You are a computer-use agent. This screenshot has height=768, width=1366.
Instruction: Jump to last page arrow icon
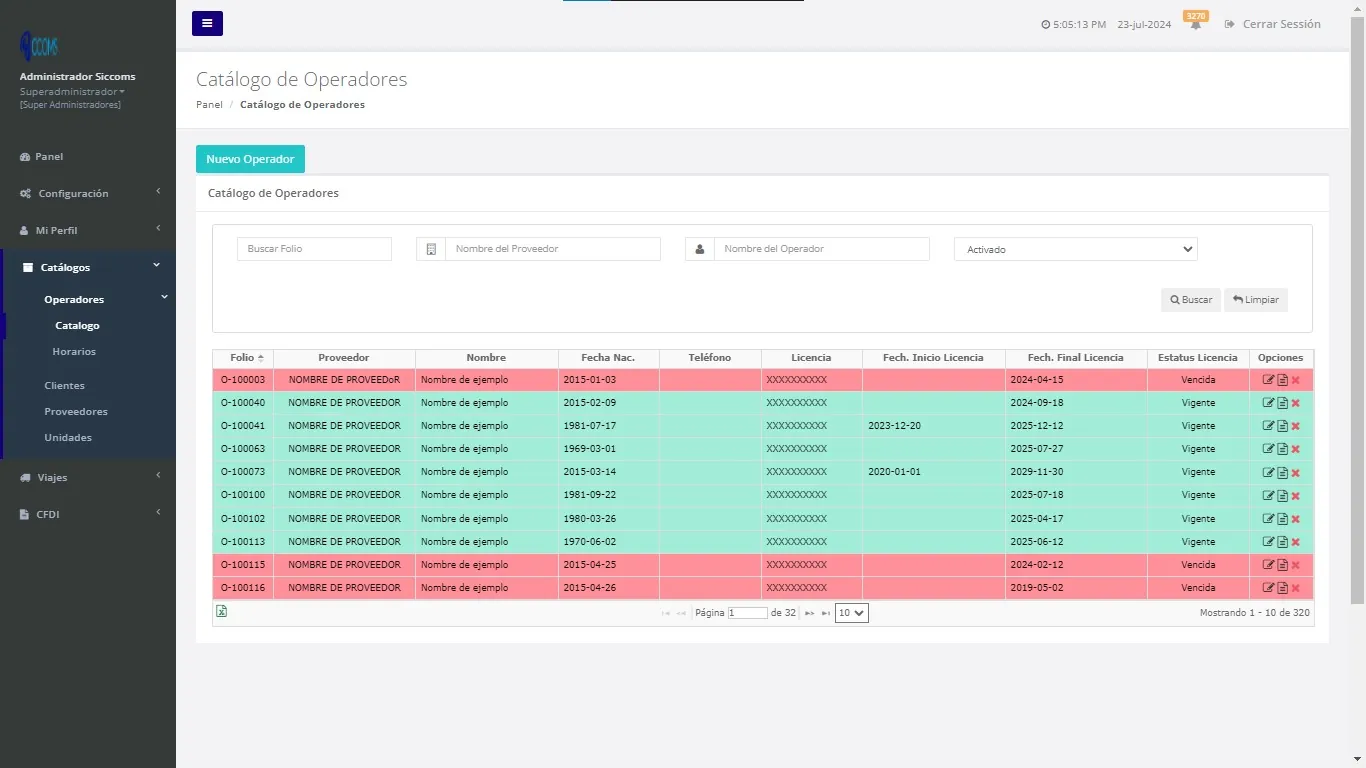point(825,613)
